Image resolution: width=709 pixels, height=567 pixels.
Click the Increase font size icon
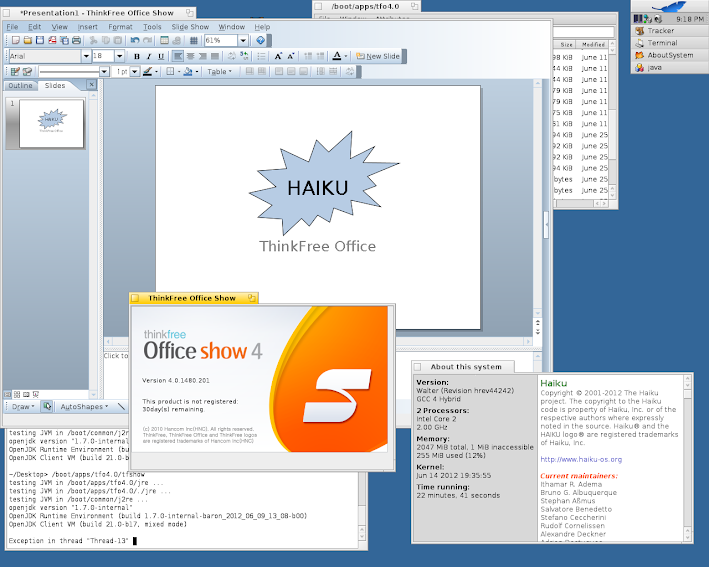(x=278, y=56)
